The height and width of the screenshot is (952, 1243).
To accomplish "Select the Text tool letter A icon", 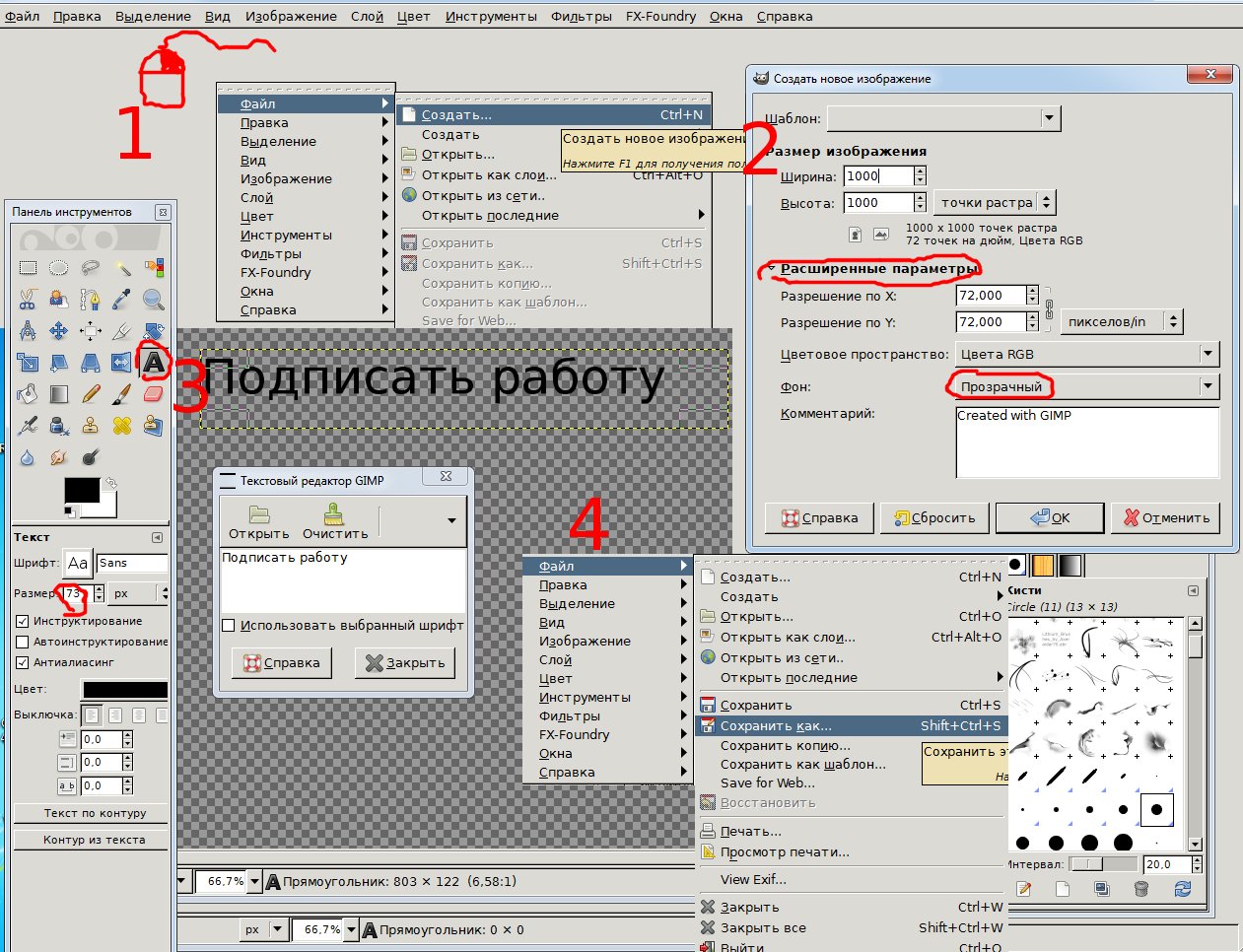I will point(154,363).
